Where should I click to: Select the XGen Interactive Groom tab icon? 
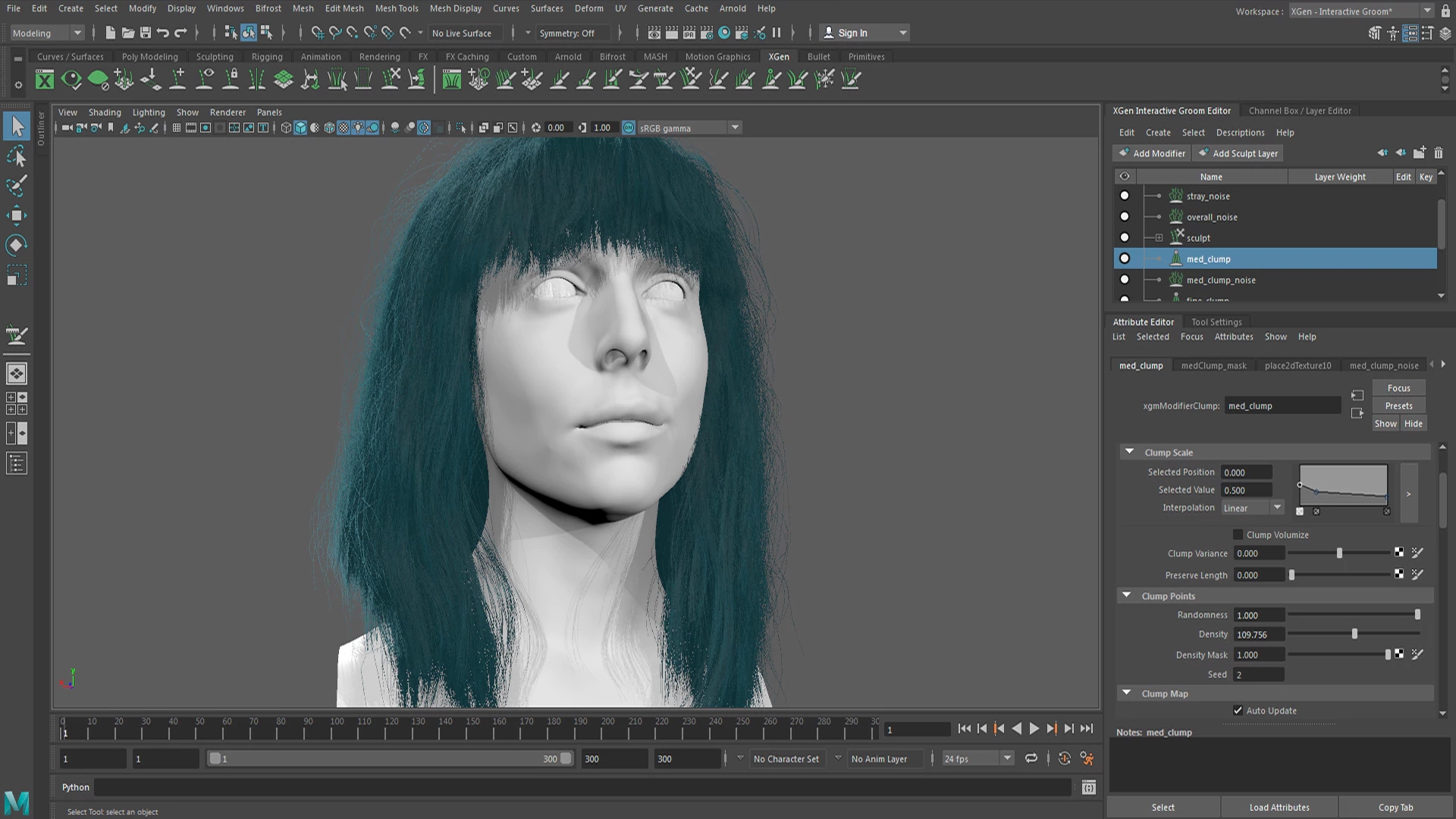[1172, 111]
